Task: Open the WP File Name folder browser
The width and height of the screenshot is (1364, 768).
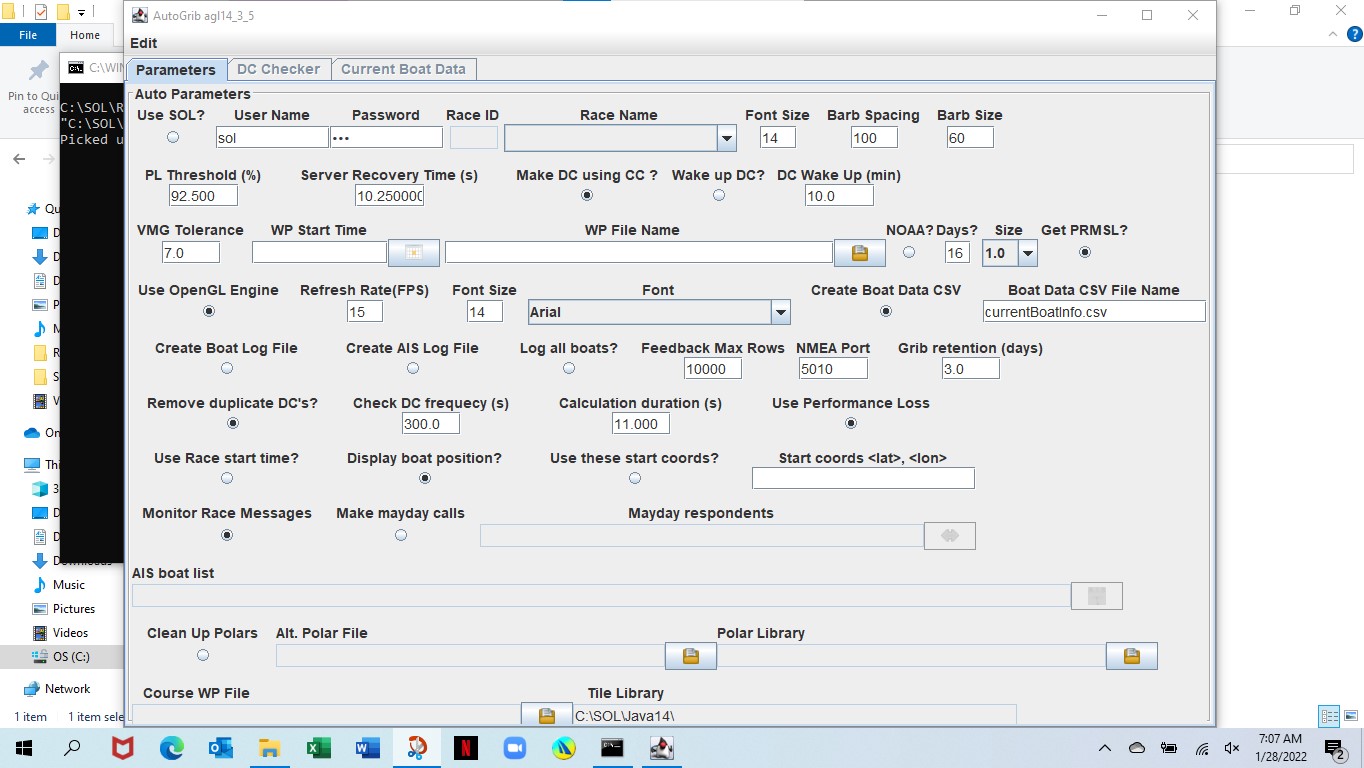Action: pyautogui.click(x=859, y=253)
